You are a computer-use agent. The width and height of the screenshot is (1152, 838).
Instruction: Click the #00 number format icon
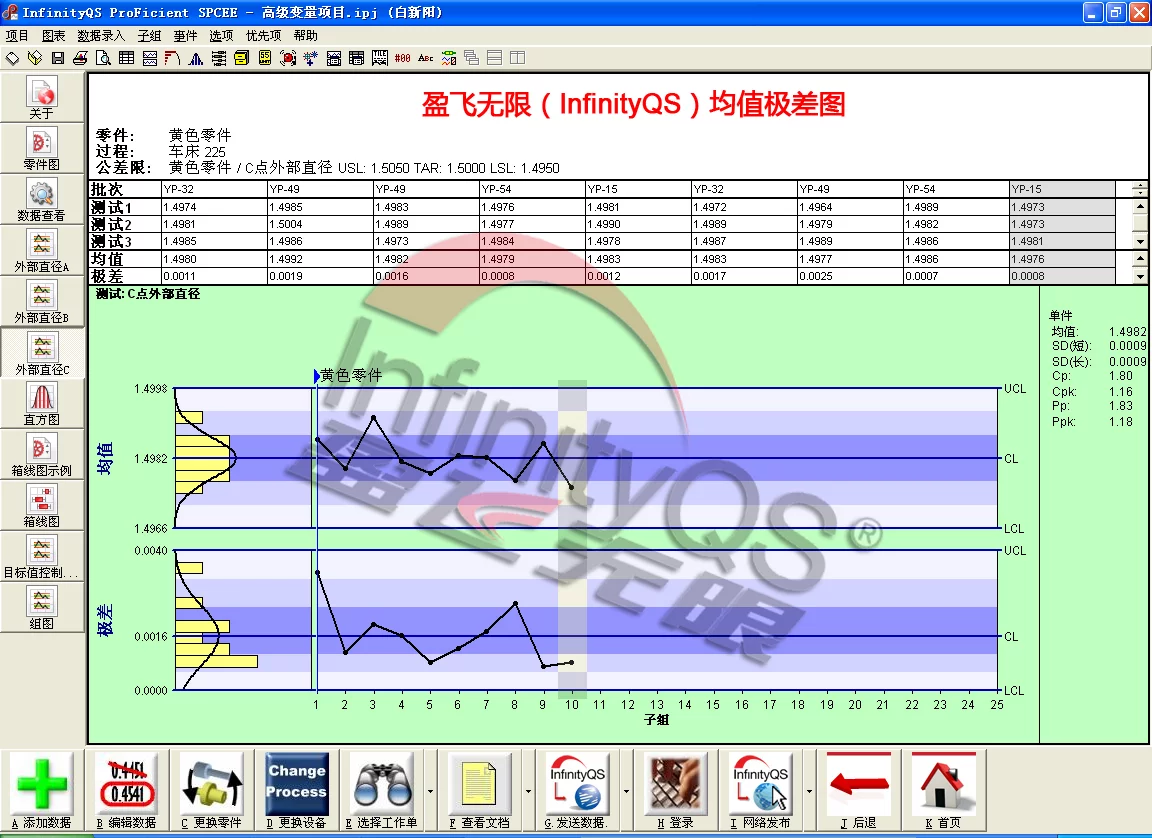click(x=403, y=58)
